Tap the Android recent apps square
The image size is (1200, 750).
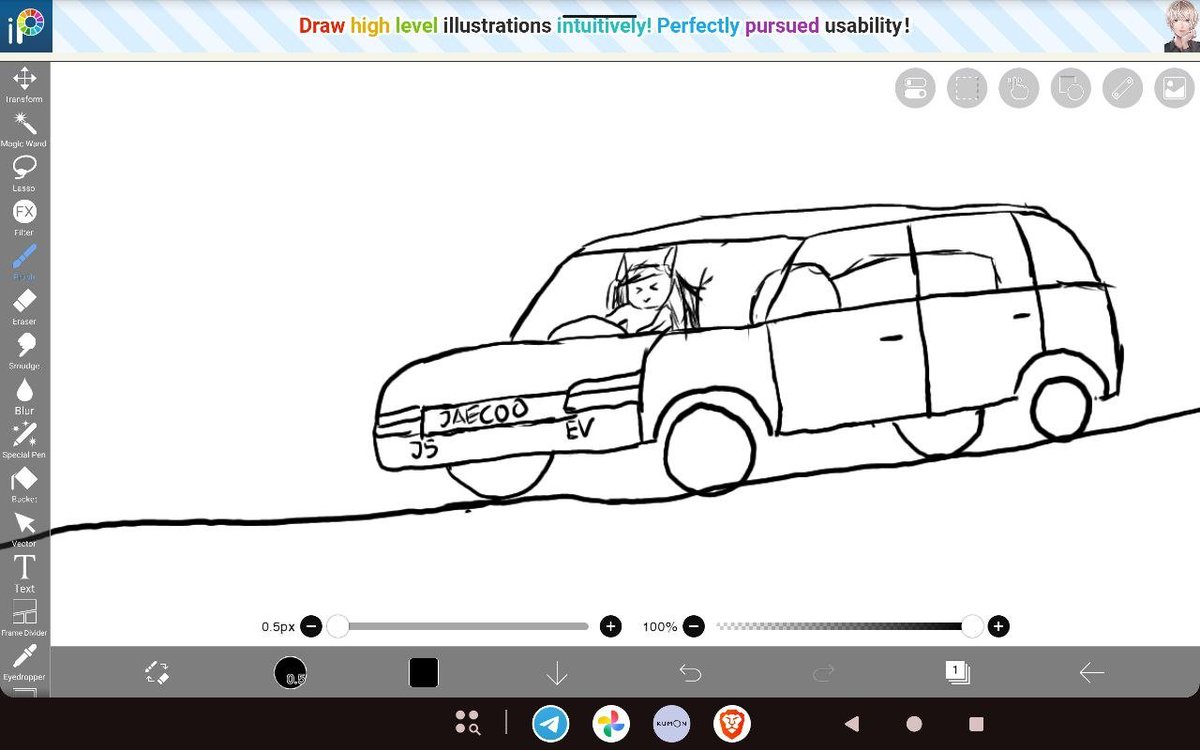click(x=977, y=723)
